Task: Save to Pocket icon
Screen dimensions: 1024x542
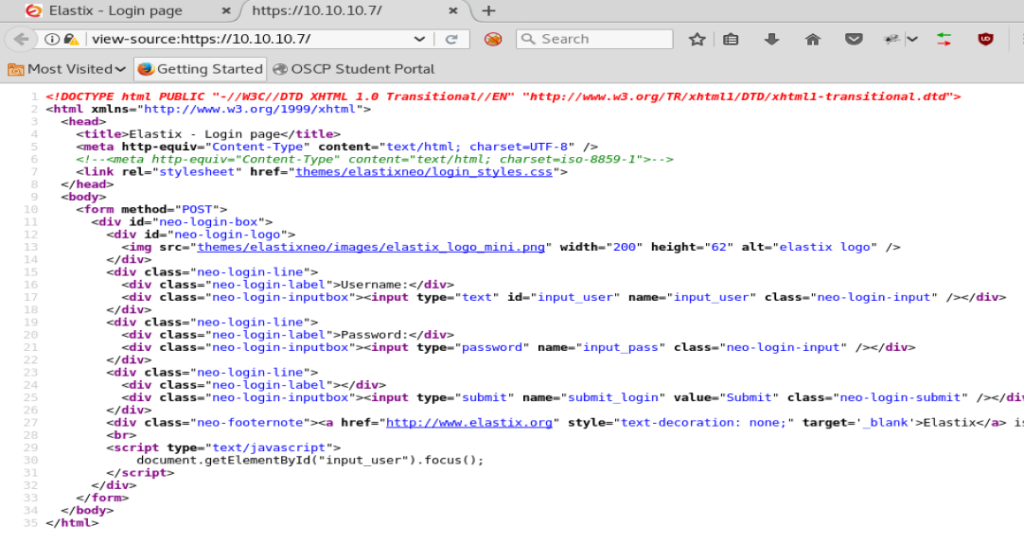Action: [854, 39]
